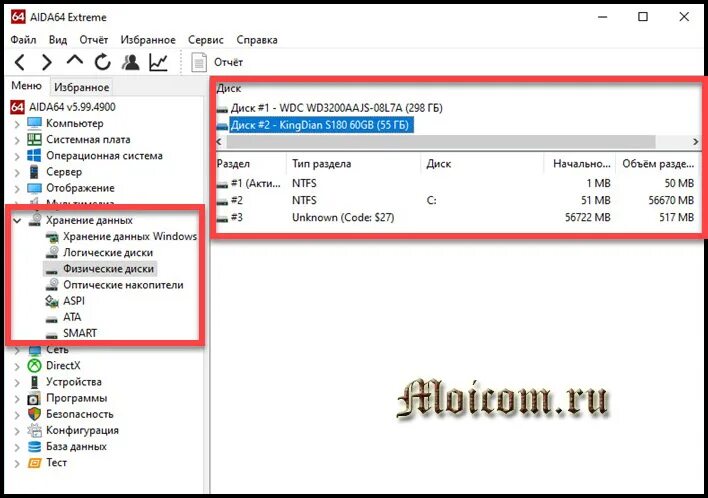Expand the Сервер tree node
Viewport: 708px width, 498px height.
tap(17, 172)
